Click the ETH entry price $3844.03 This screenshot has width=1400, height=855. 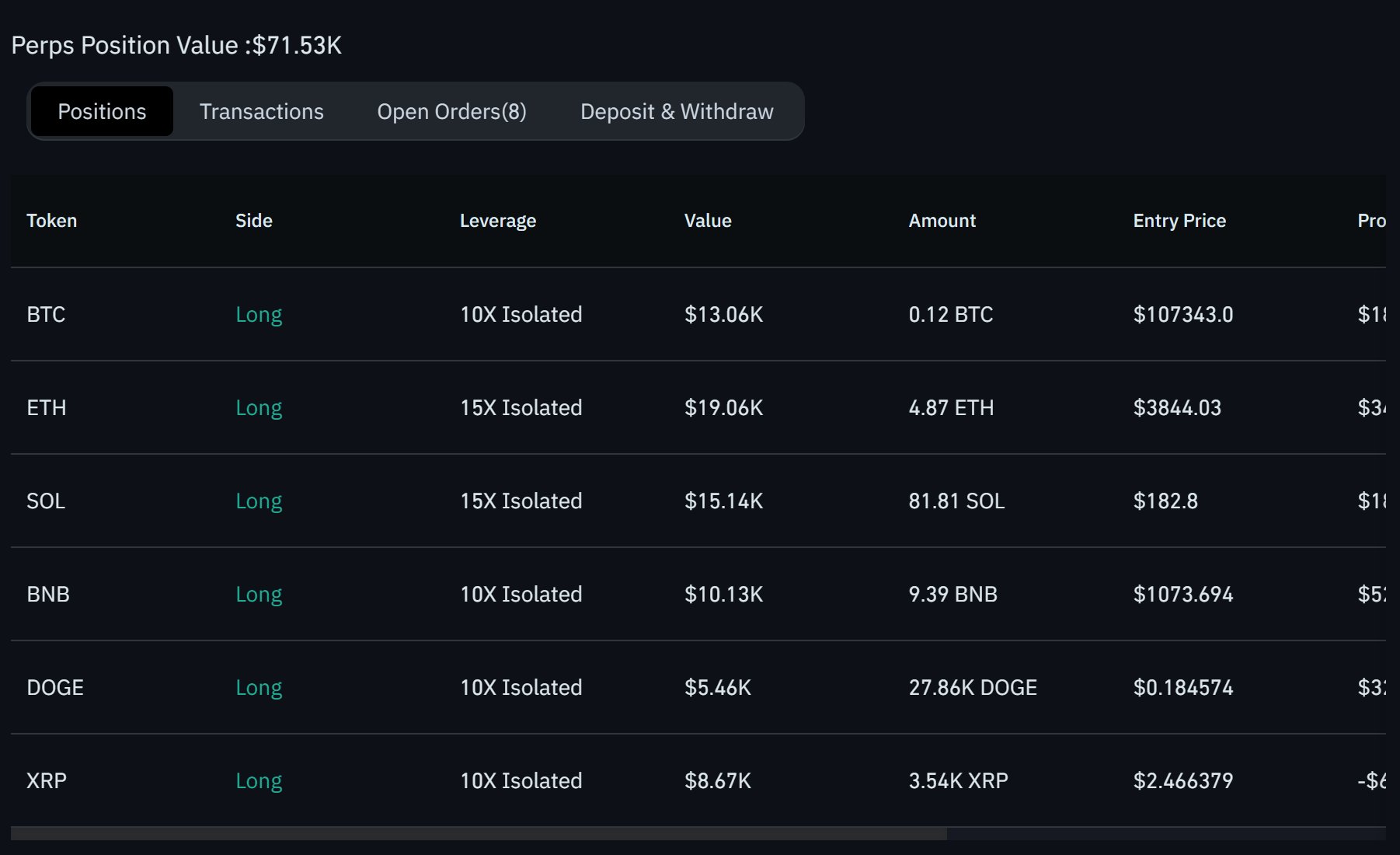click(1176, 407)
